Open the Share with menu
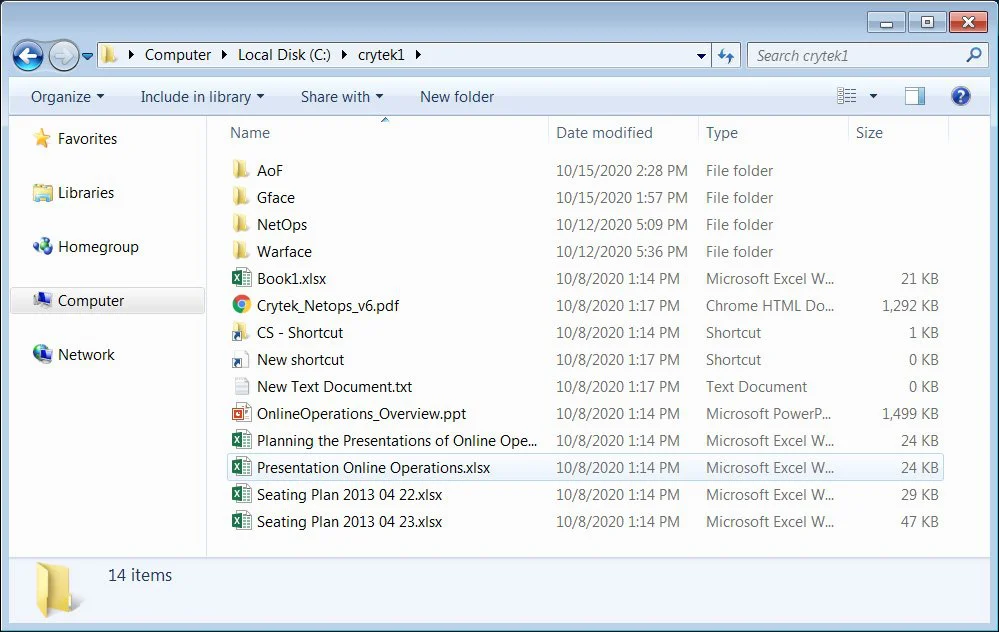999x632 pixels. 341,96
